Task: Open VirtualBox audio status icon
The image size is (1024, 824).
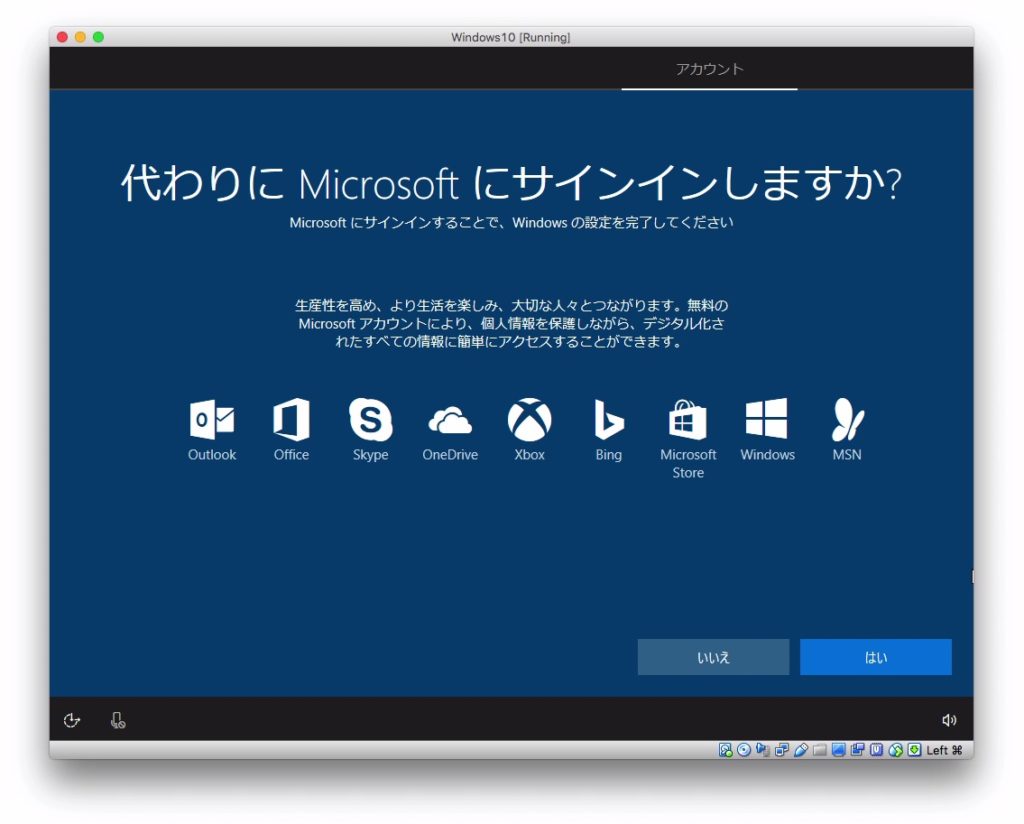Action: 763,750
